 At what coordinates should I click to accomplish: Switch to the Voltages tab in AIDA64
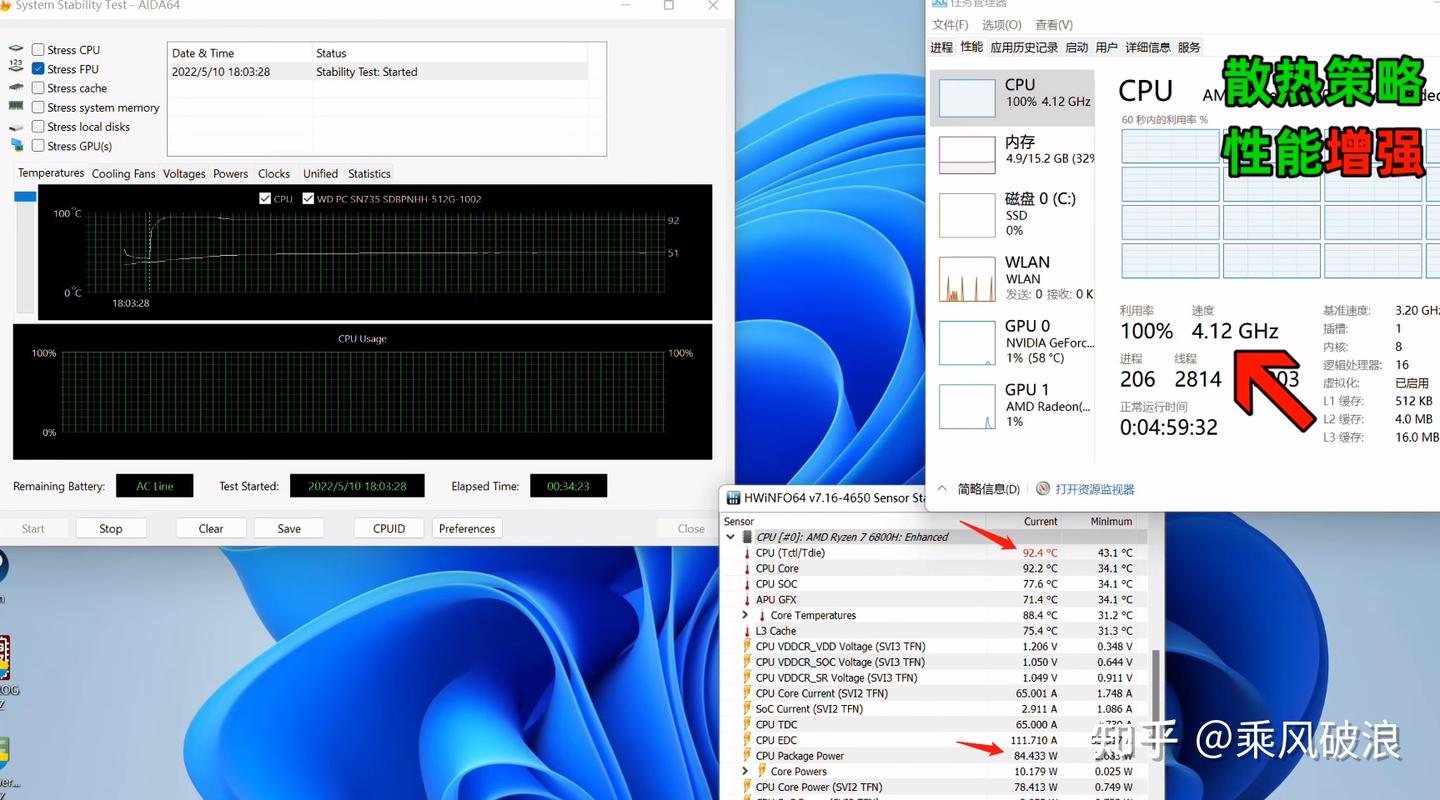(x=184, y=173)
